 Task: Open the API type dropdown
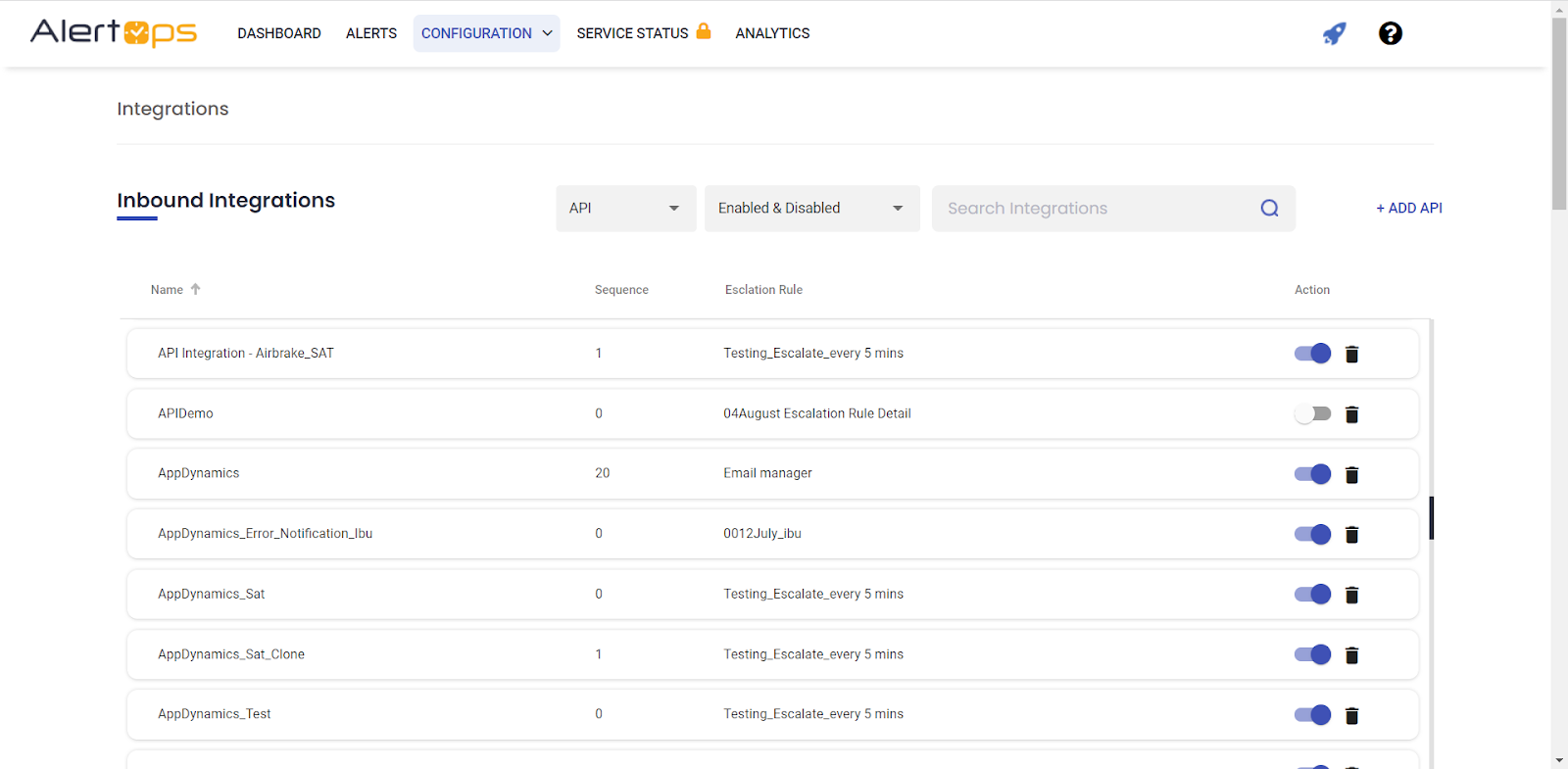[x=625, y=209]
